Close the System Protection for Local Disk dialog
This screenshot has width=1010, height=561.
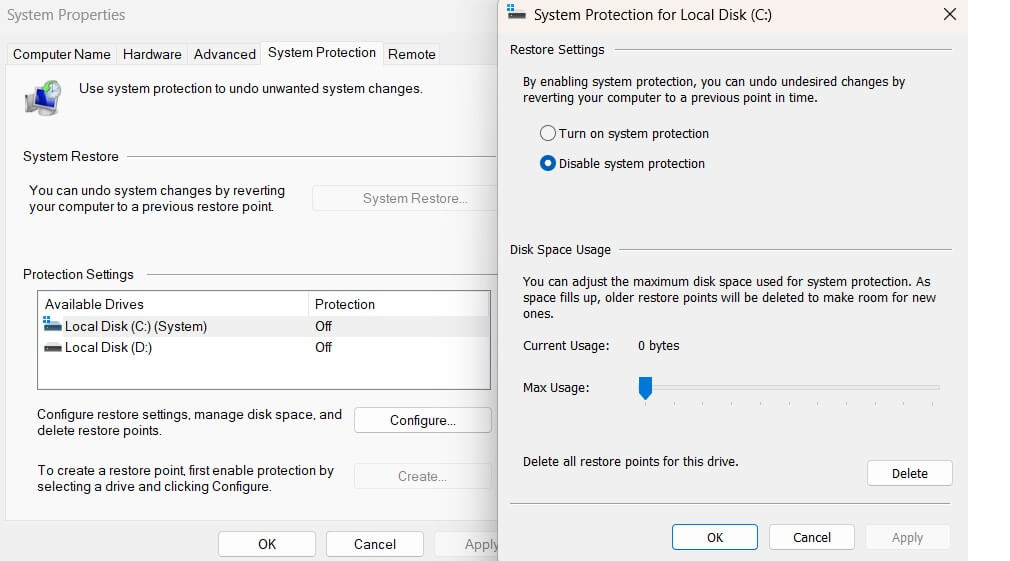(949, 14)
